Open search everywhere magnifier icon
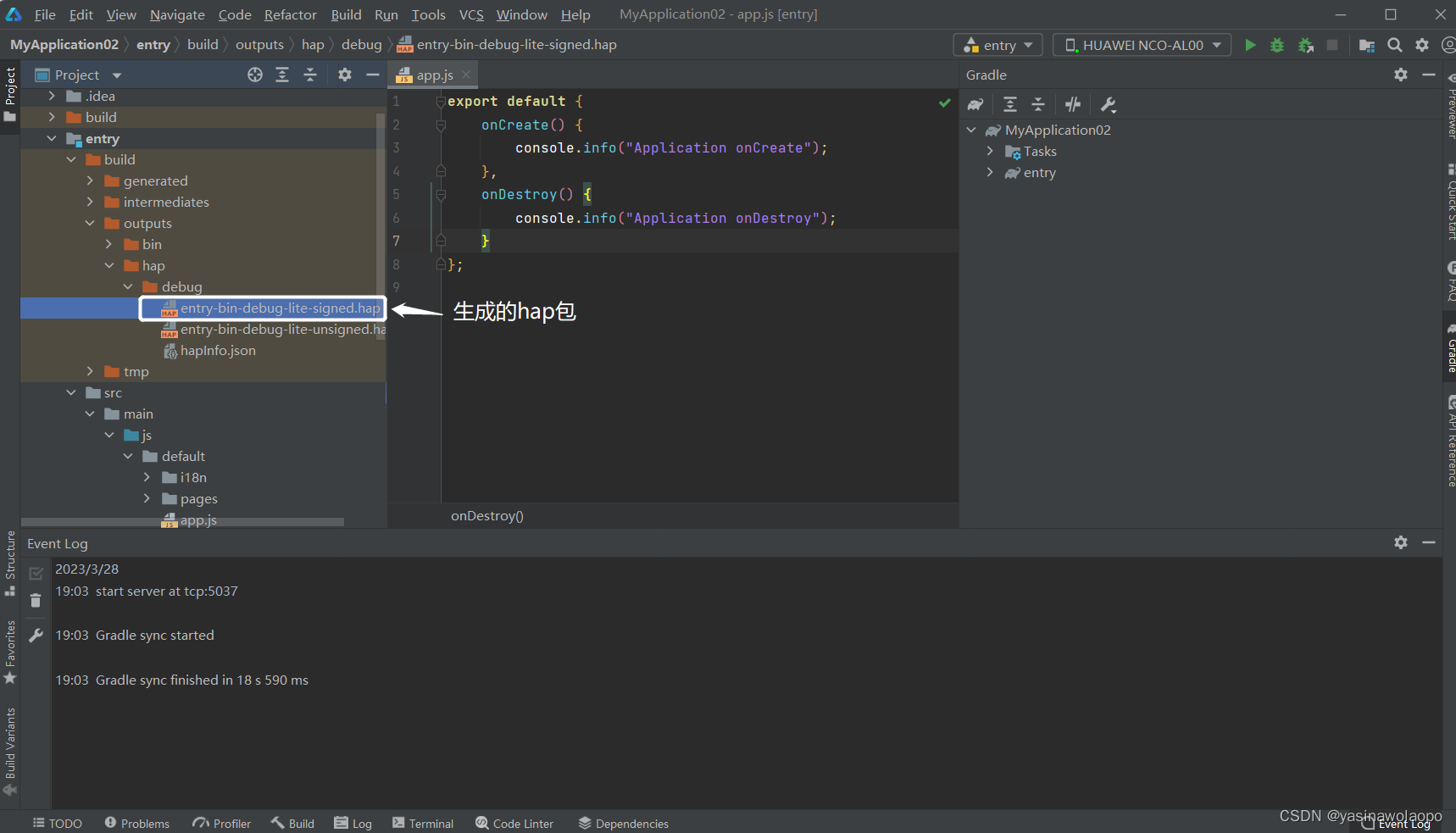 click(1394, 45)
